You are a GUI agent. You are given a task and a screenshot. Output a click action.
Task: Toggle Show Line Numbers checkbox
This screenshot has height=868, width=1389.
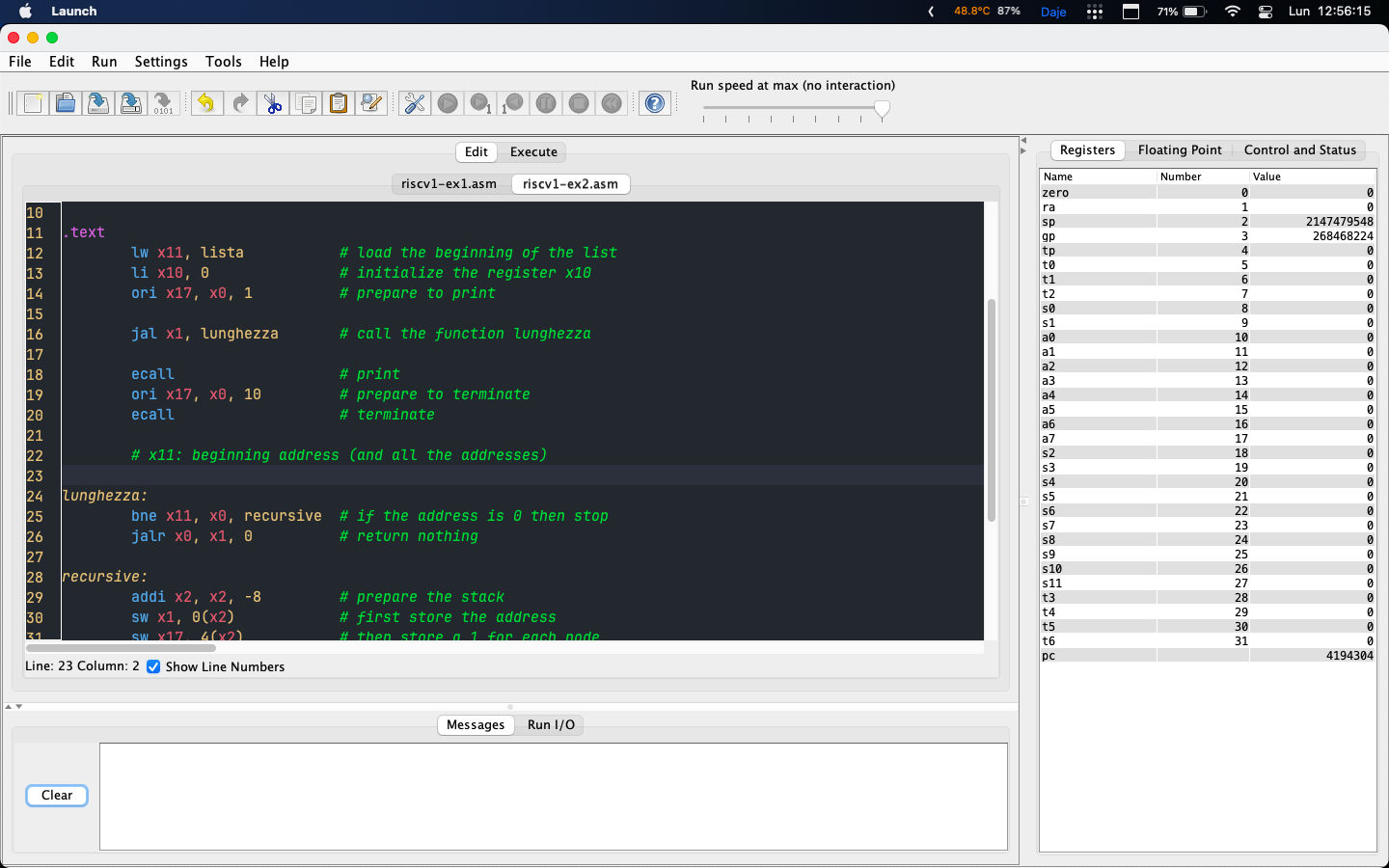point(153,666)
